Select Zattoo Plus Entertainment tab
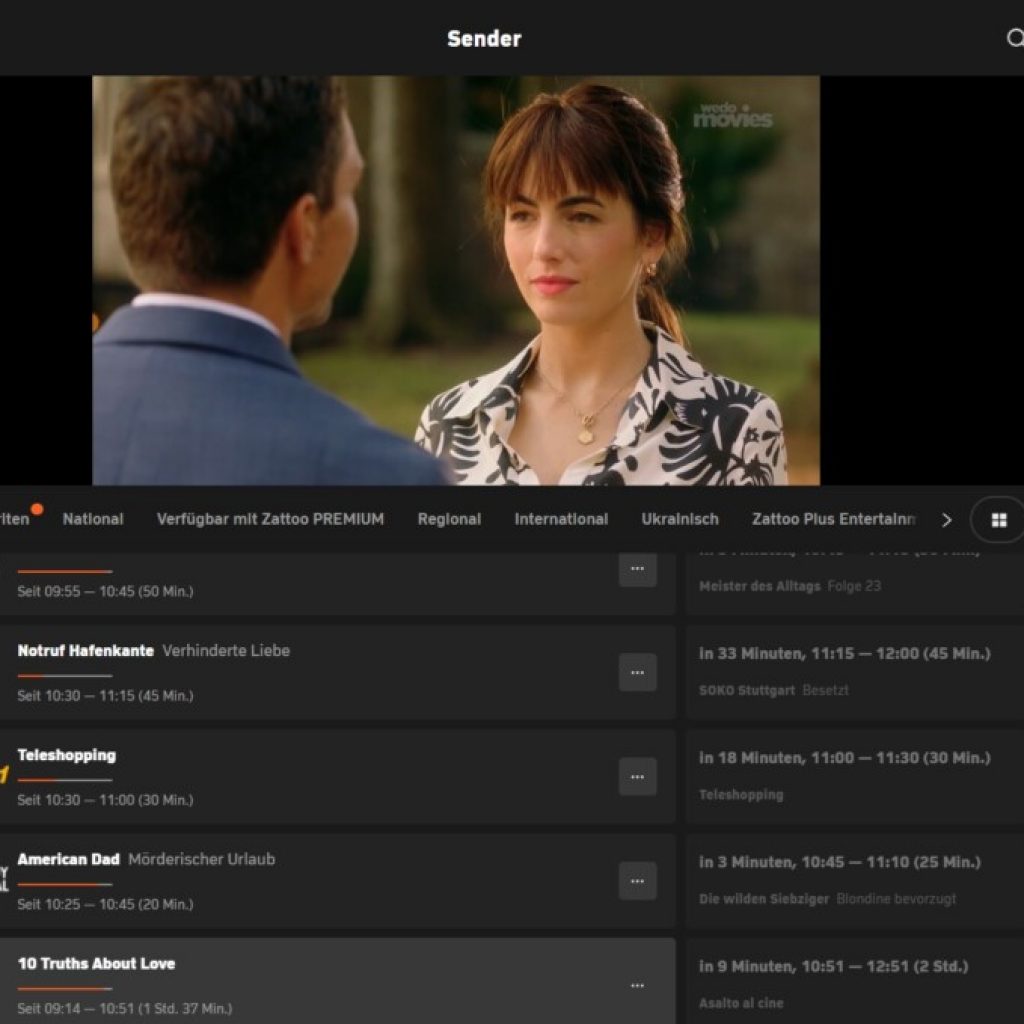Image resolution: width=1024 pixels, height=1024 pixels. pos(834,519)
